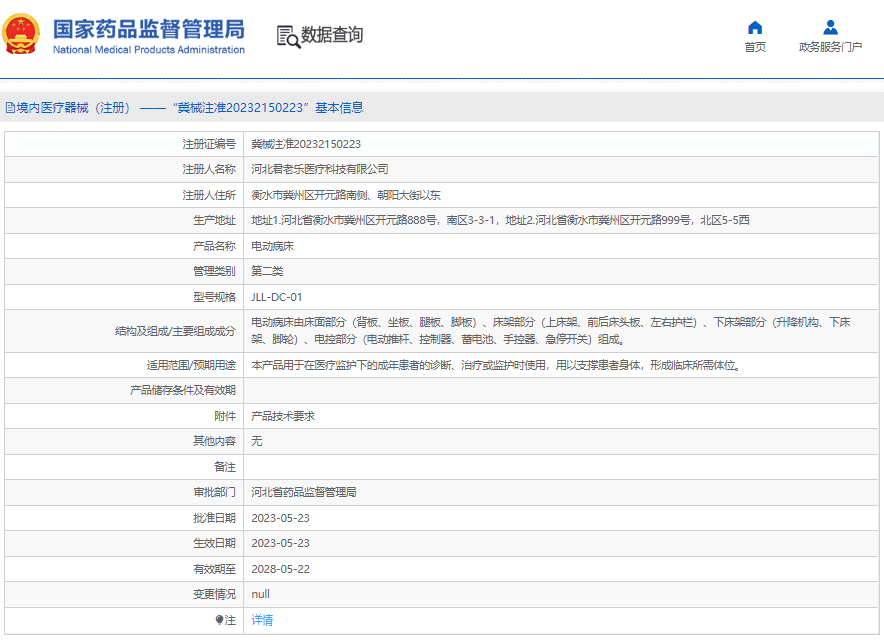The width and height of the screenshot is (884, 643).
Task: Click the 变更情况 row label
Action: 214,594
